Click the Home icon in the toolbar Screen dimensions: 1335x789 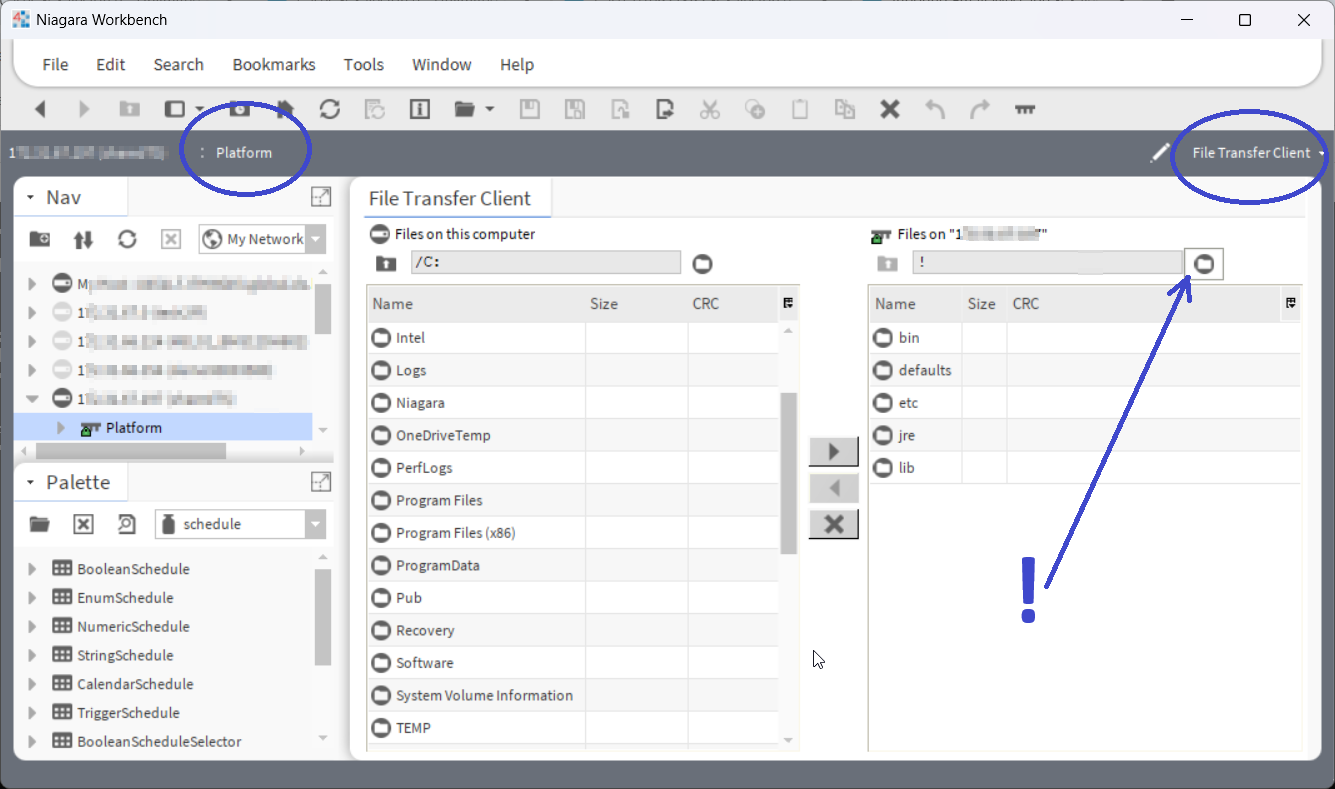(x=285, y=109)
